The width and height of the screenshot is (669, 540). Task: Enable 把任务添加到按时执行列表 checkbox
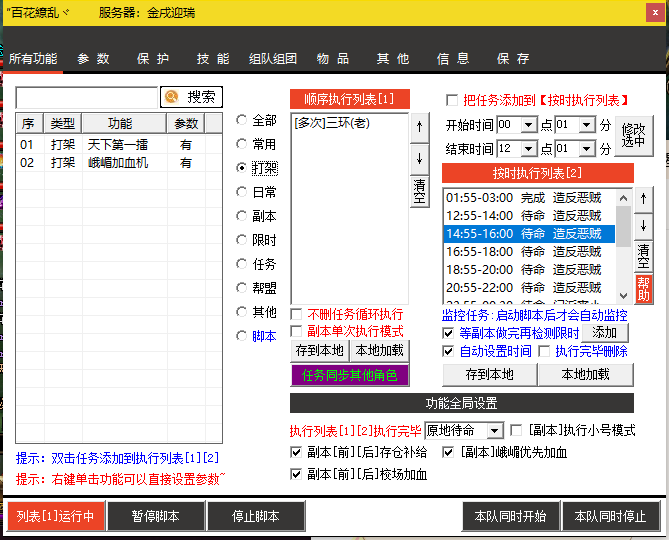coord(452,100)
